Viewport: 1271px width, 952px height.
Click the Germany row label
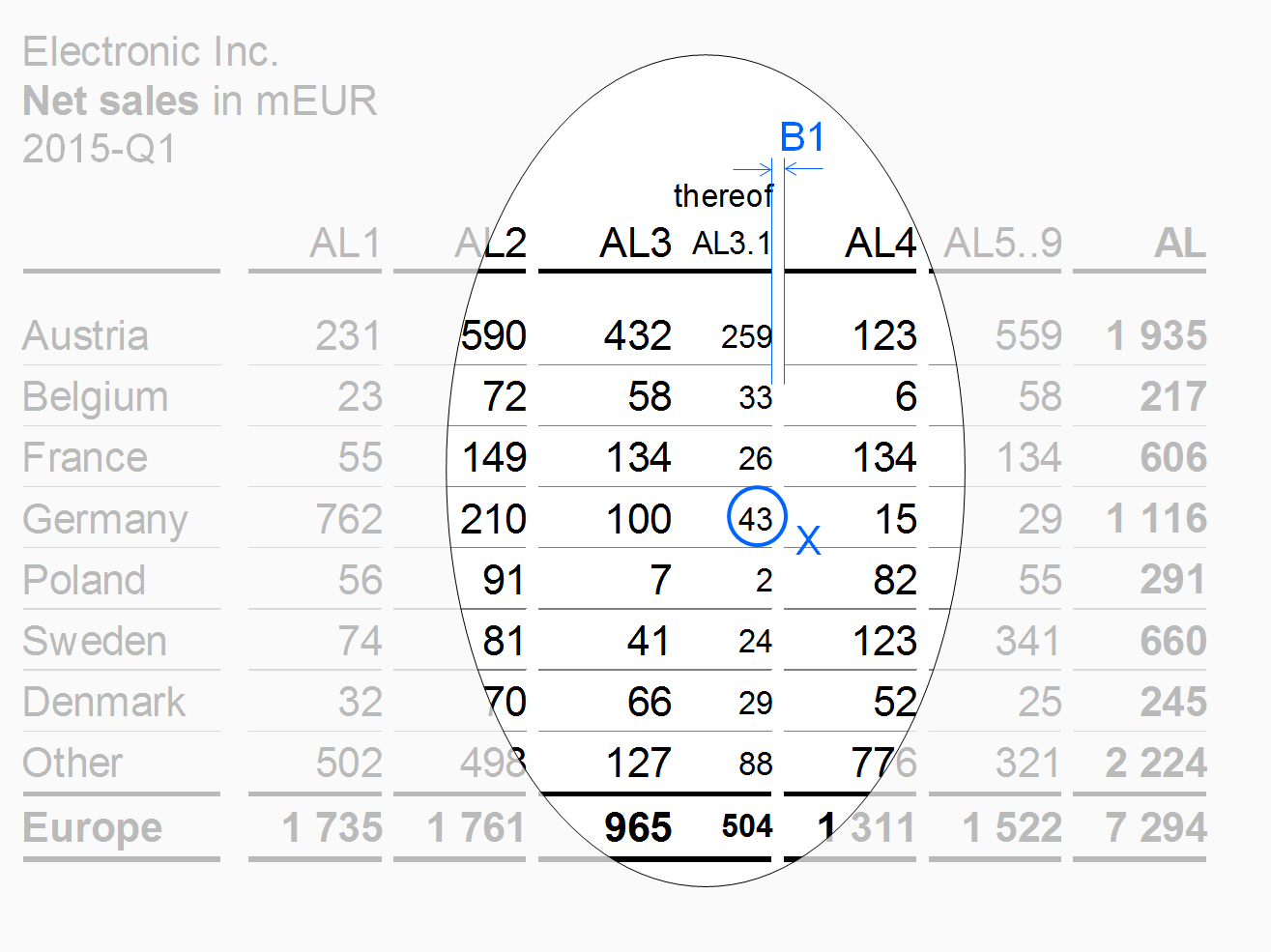tap(105, 520)
